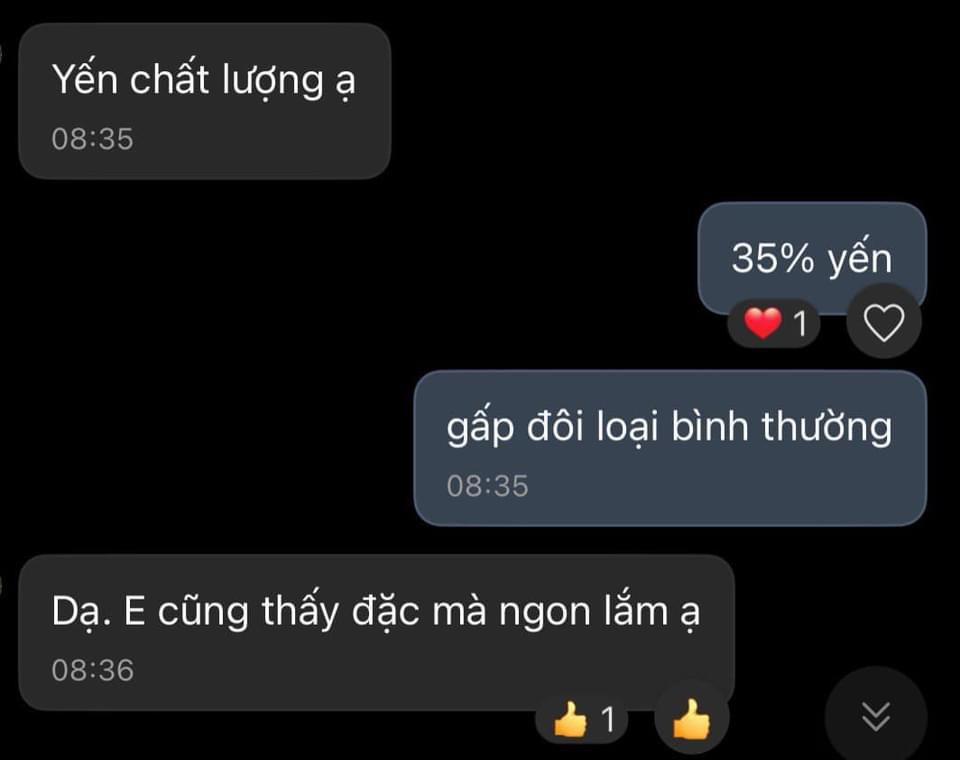This screenshot has width=960, height=760.
Task: Select the "35% yến" message bubble
Action: [812, 258]
